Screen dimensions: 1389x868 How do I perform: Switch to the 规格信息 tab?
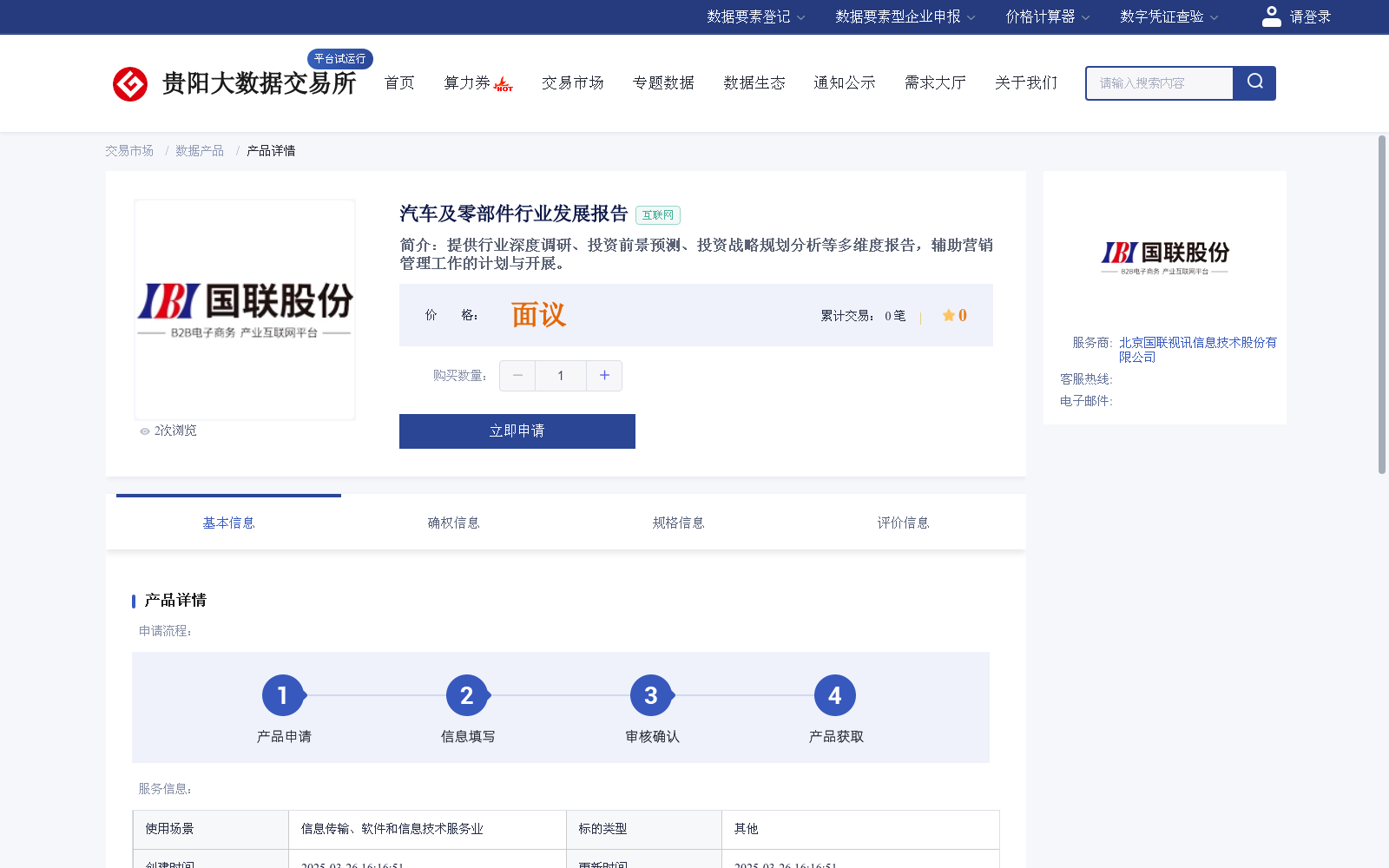tap(678, 523)
